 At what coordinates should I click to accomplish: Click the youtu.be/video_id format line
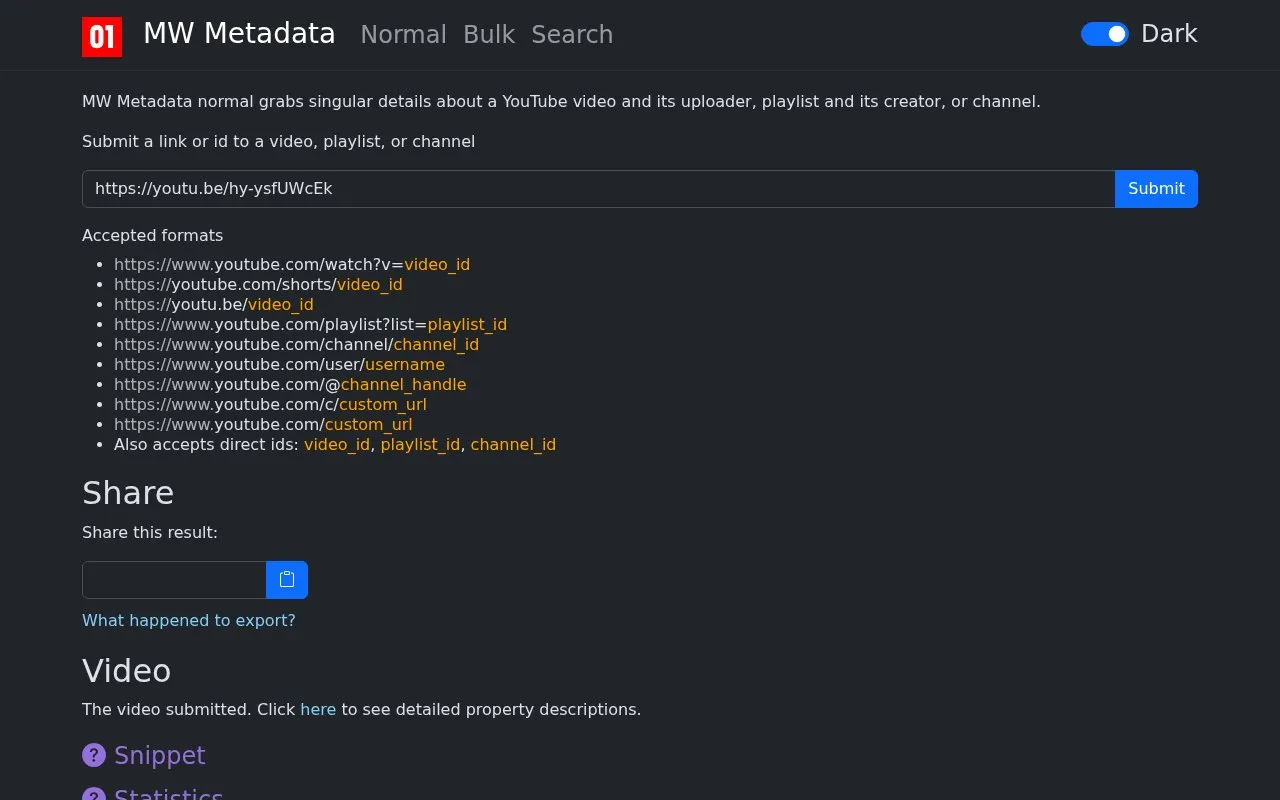click(x=214, y=304)
